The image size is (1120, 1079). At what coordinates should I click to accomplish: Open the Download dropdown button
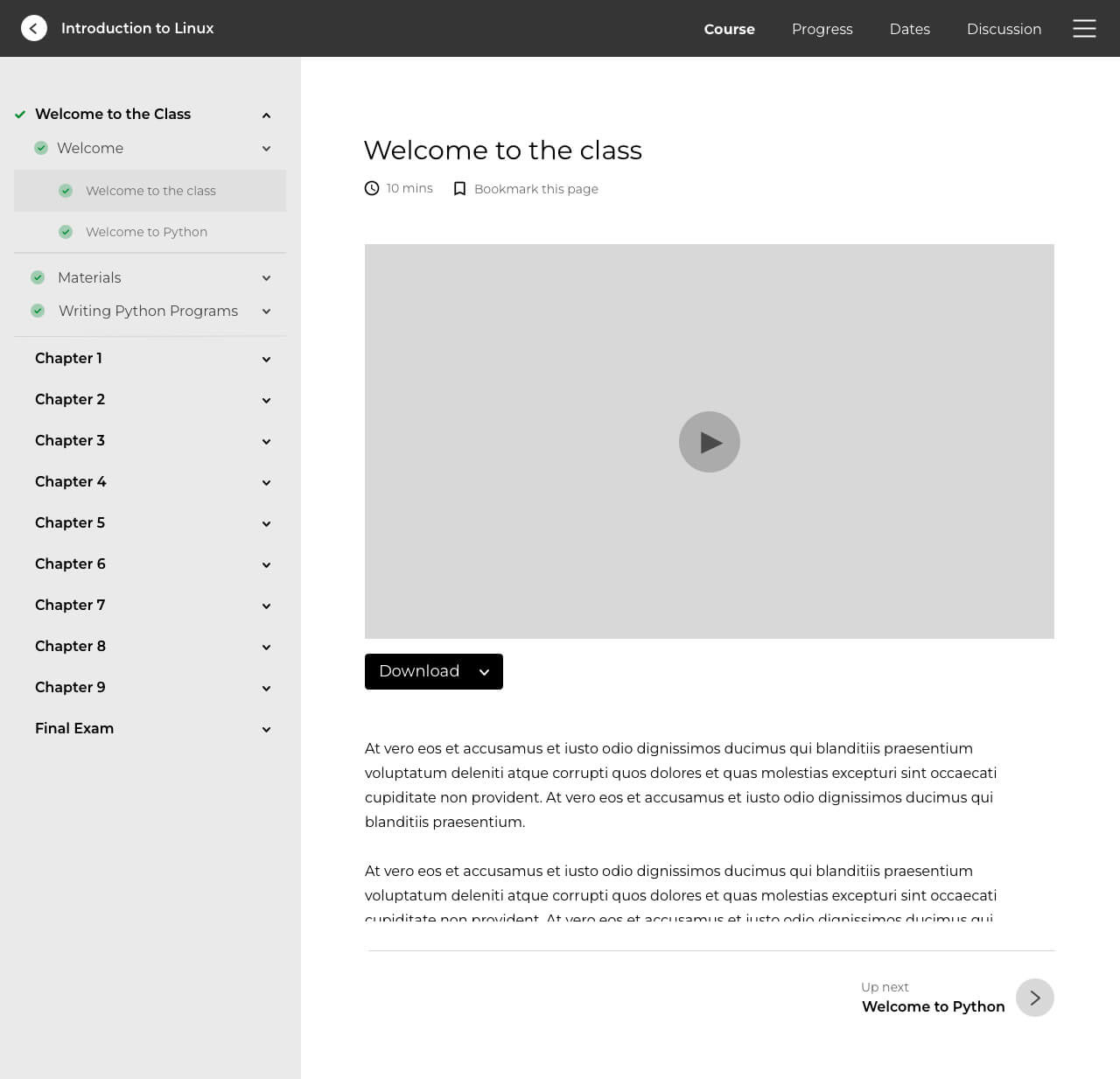click(x=434, y=671)
